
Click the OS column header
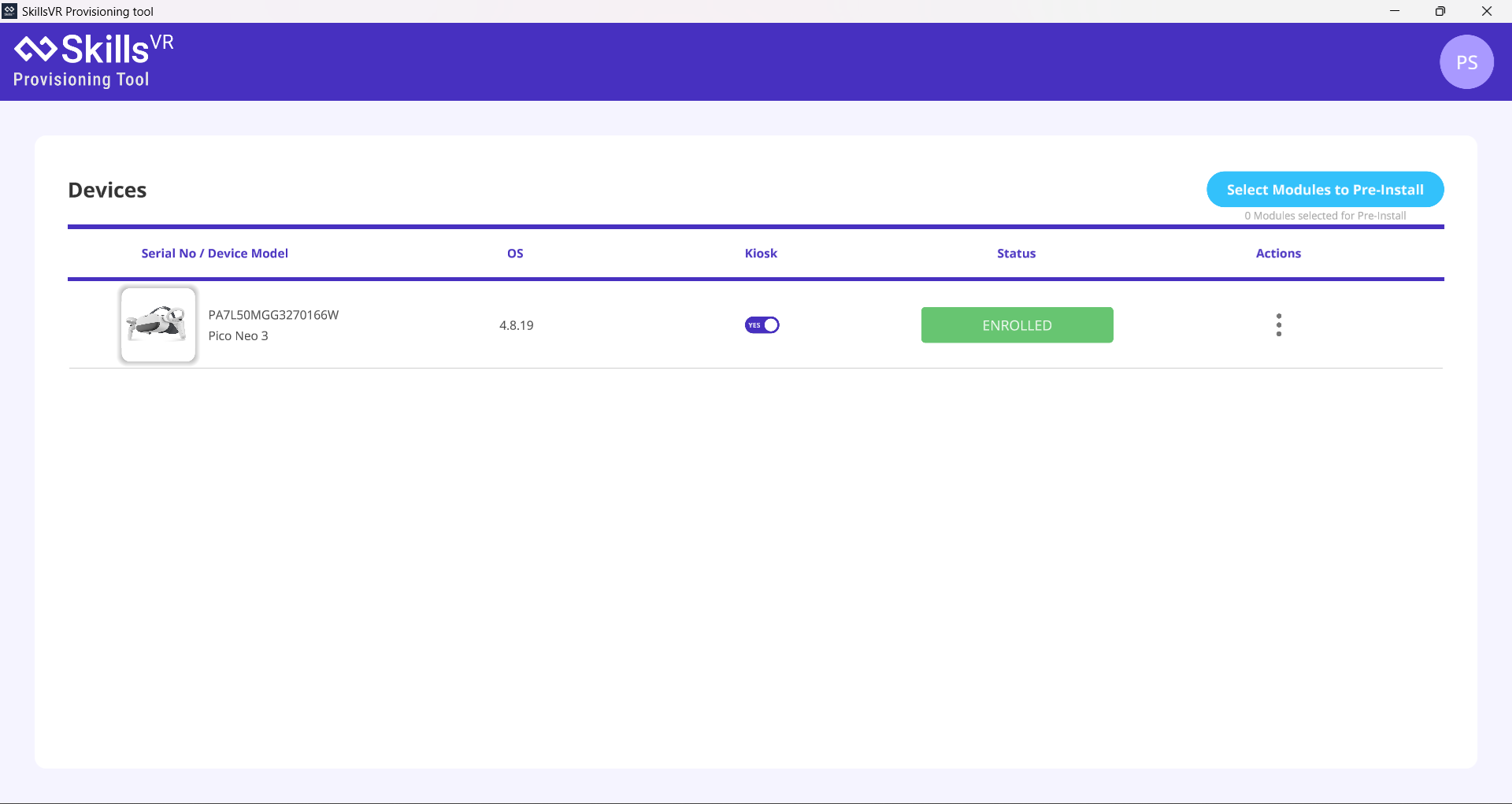tap(515, 253)
